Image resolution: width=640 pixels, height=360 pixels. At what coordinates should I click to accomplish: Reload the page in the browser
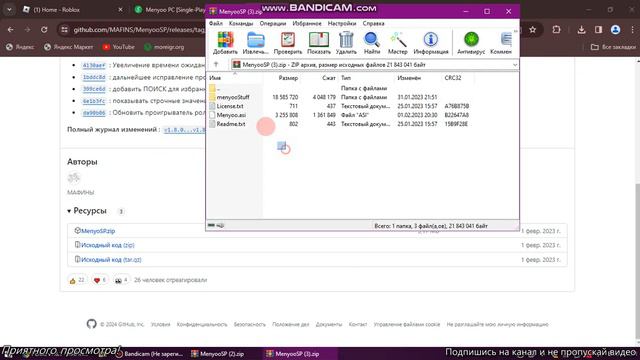[x=44, y=30]
